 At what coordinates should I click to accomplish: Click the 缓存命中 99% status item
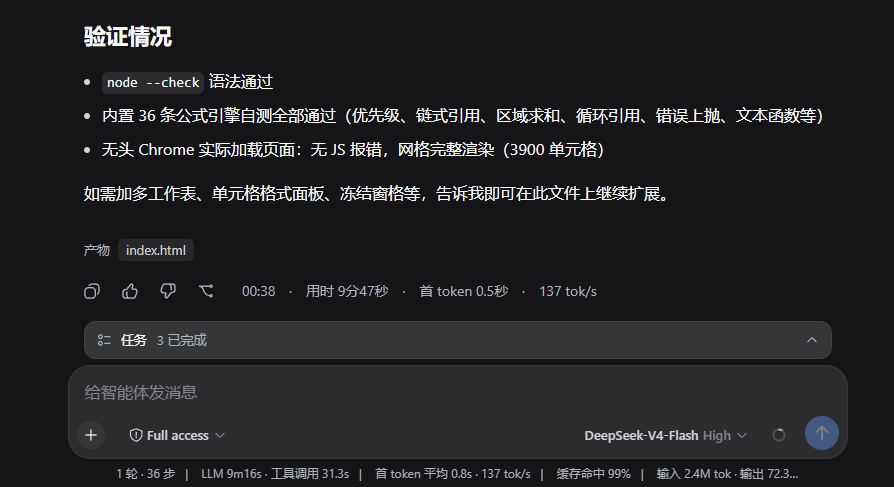tap(594, 474)
